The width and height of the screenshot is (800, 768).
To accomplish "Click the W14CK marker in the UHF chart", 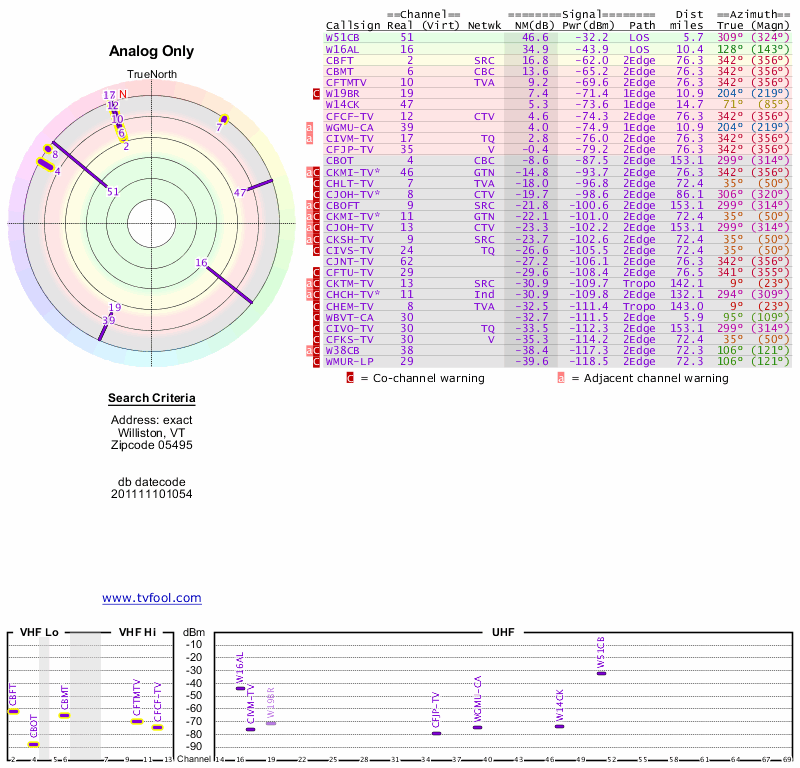I will click(x=559, y=726).
